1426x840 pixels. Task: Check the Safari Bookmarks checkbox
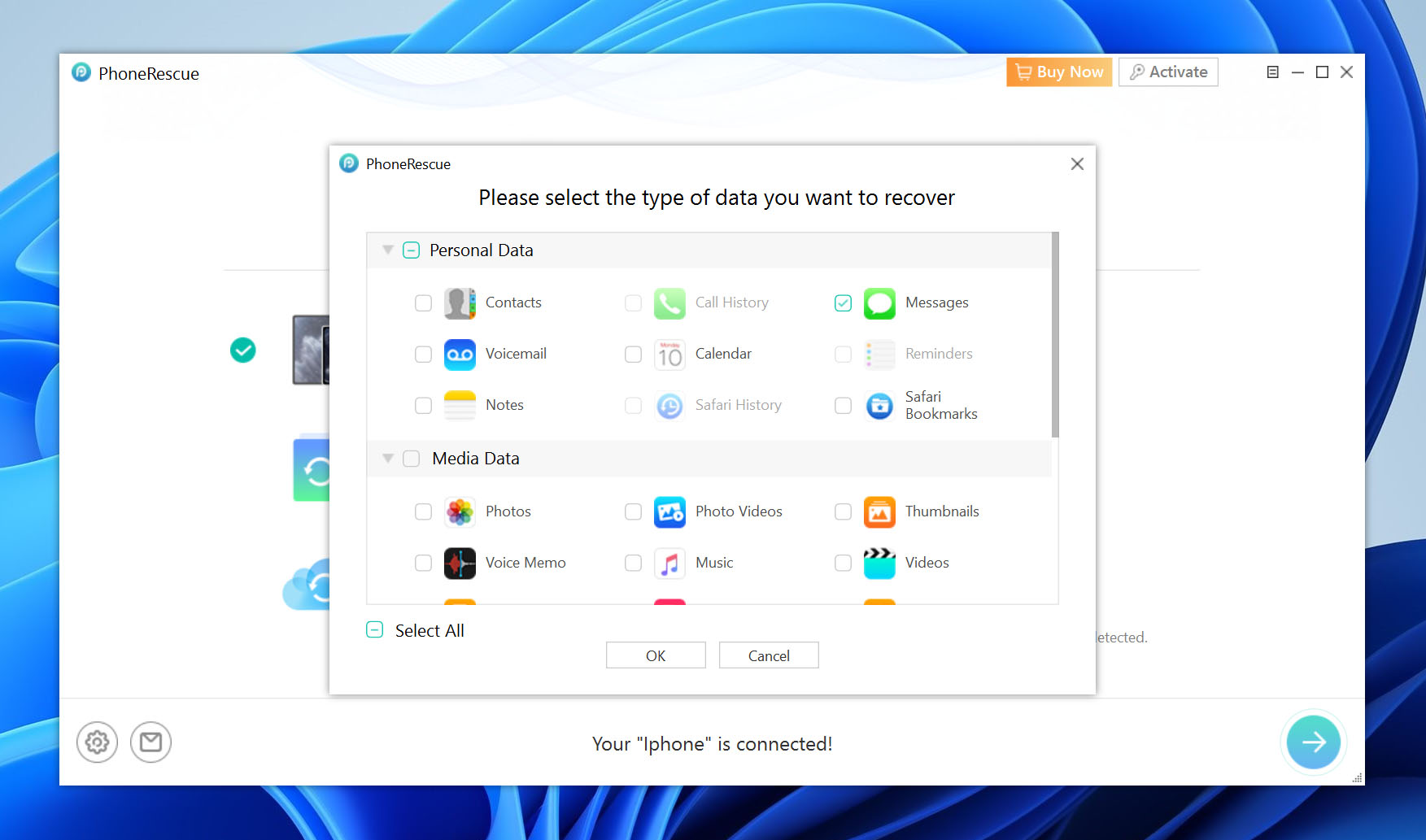coord(843,406)
